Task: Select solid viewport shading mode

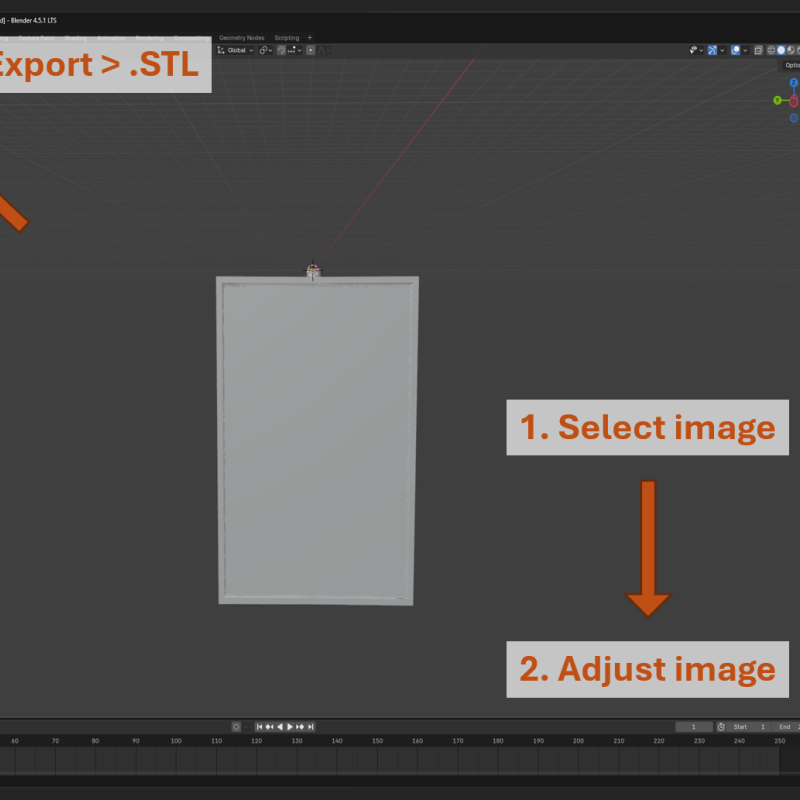Action: pyautogui.click(x=781, y=50)
